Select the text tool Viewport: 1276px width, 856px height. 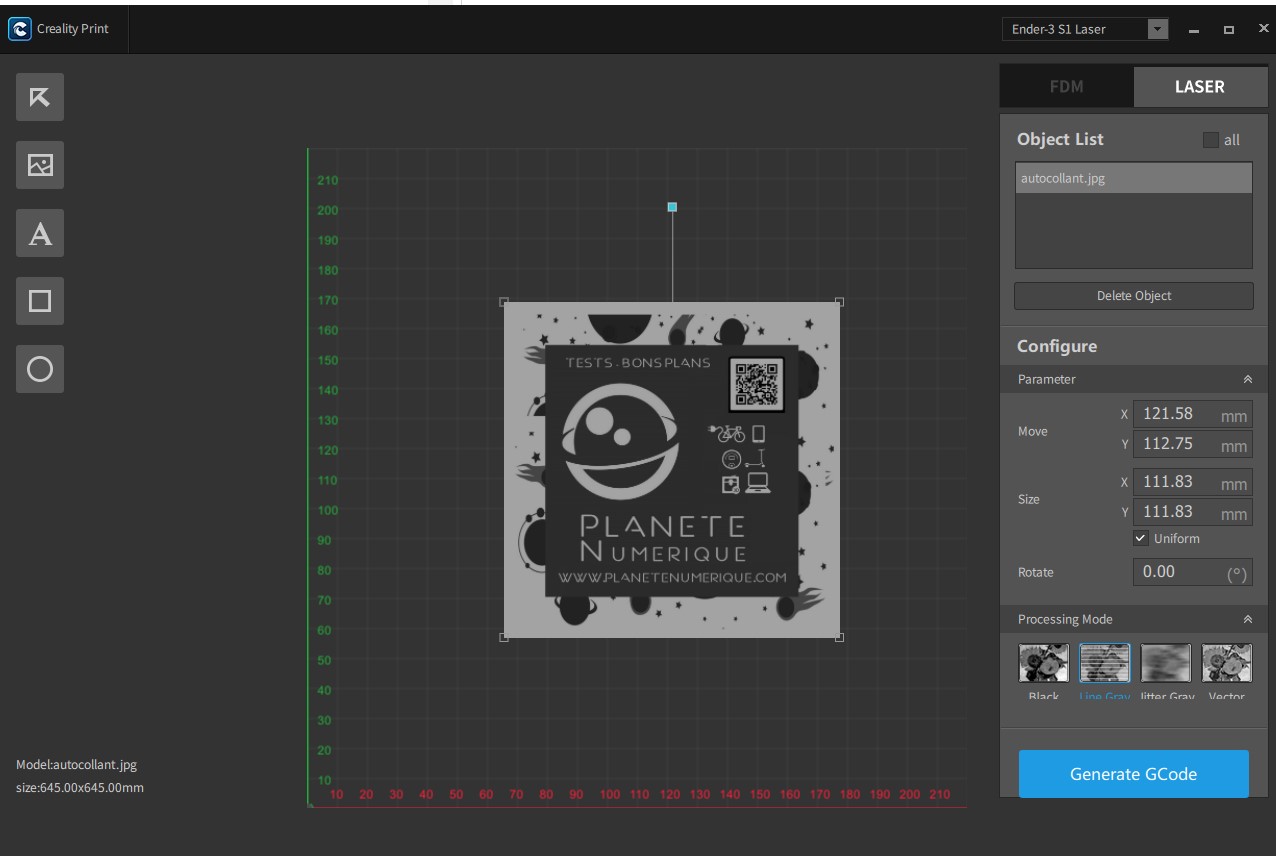[40, 233]
